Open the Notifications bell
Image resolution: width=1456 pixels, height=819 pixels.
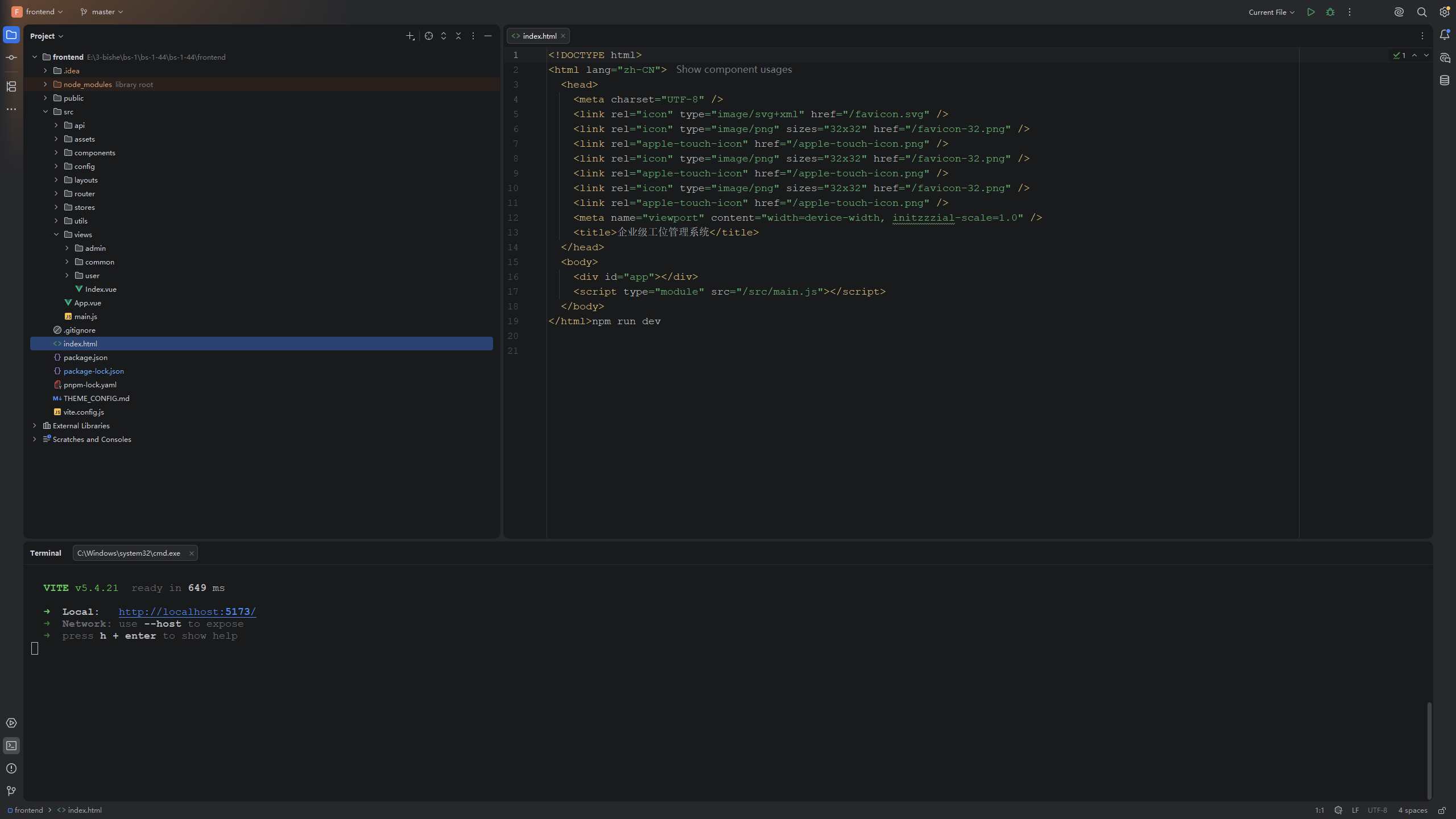[x=1445, y=35]
